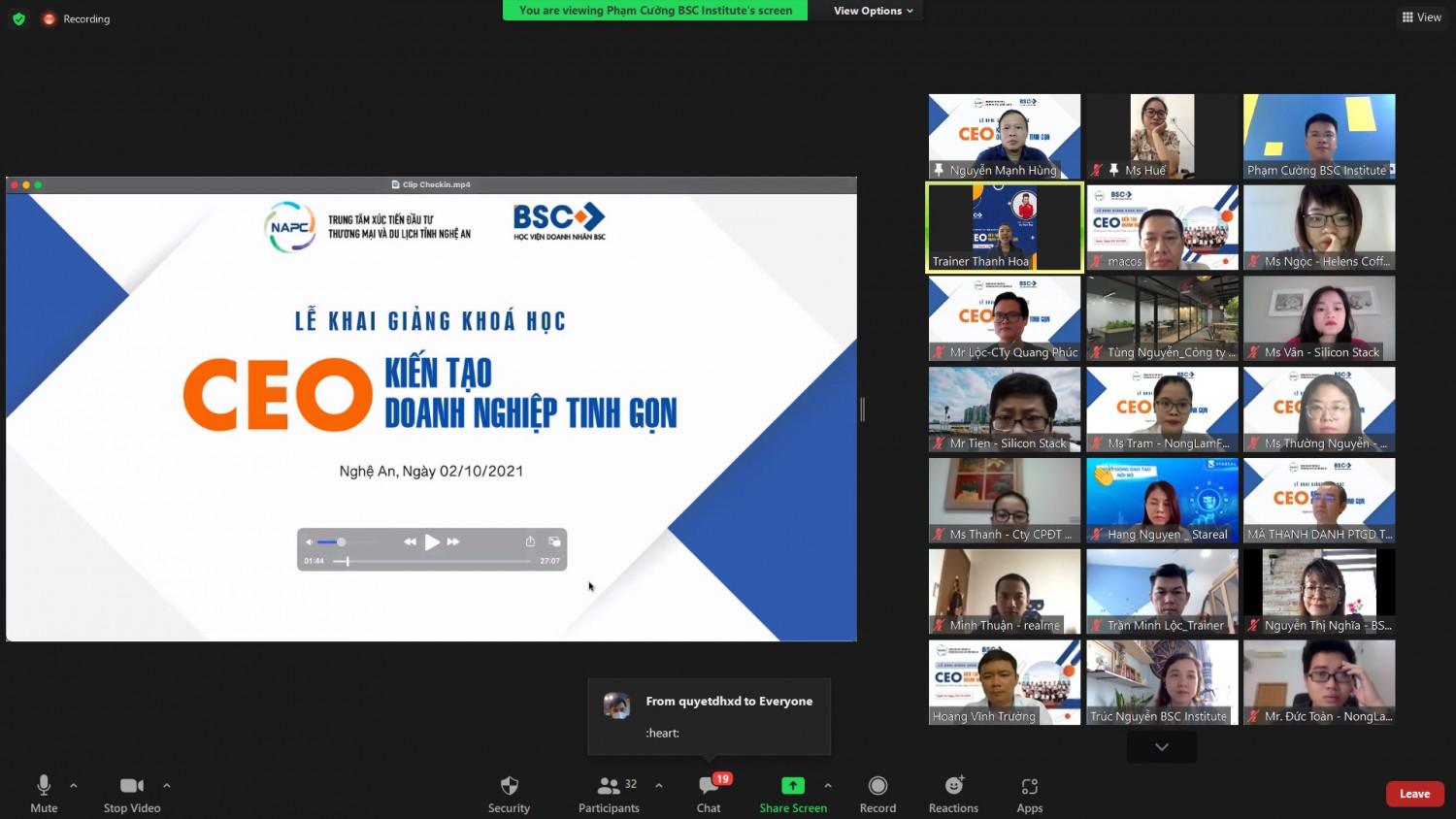
Task: Open the Security shield icon
Action: tap(509, 786)
